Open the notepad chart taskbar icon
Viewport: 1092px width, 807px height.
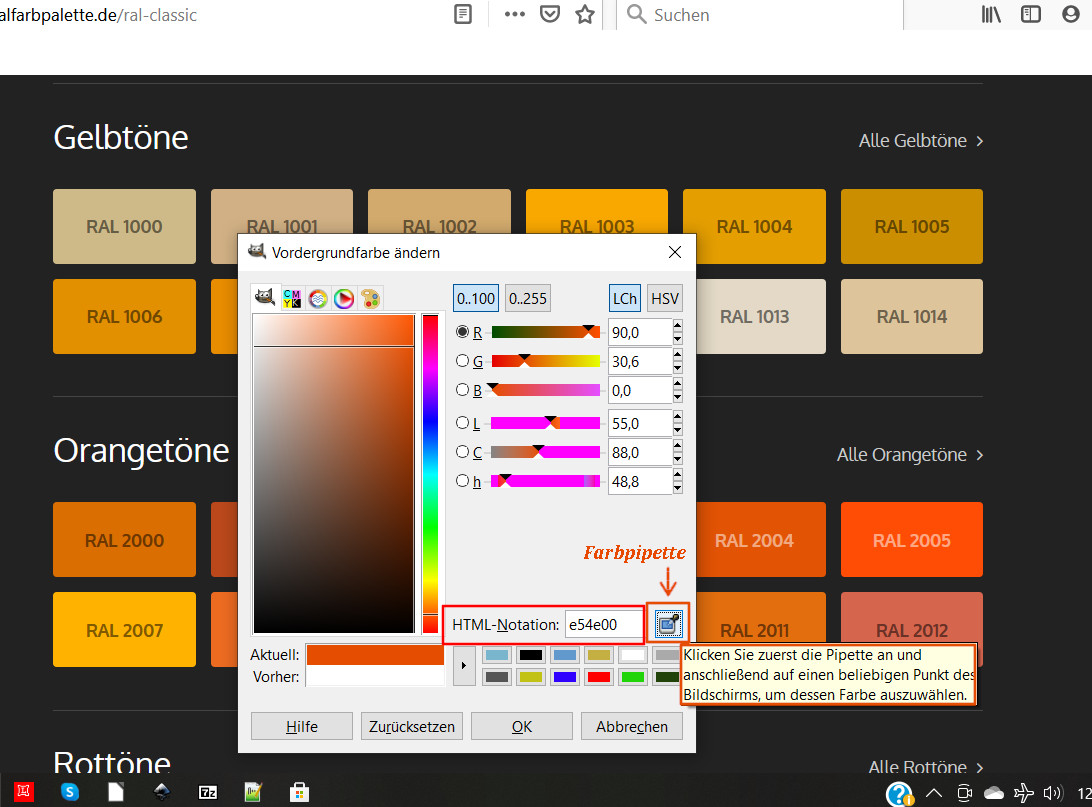pyautogui.click(x=254, y=792)
